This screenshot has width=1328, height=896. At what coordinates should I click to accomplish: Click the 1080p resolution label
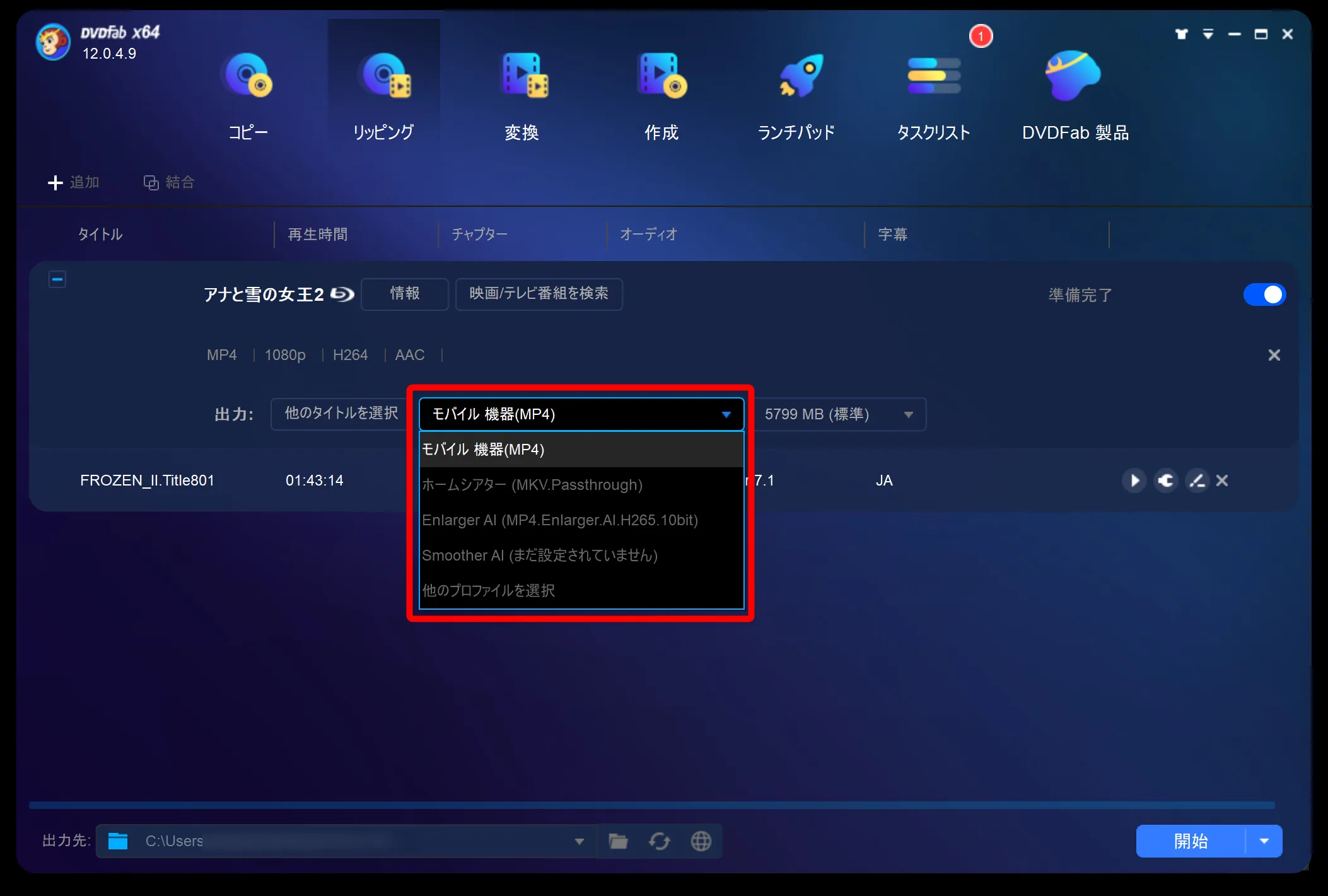(285, 355)
